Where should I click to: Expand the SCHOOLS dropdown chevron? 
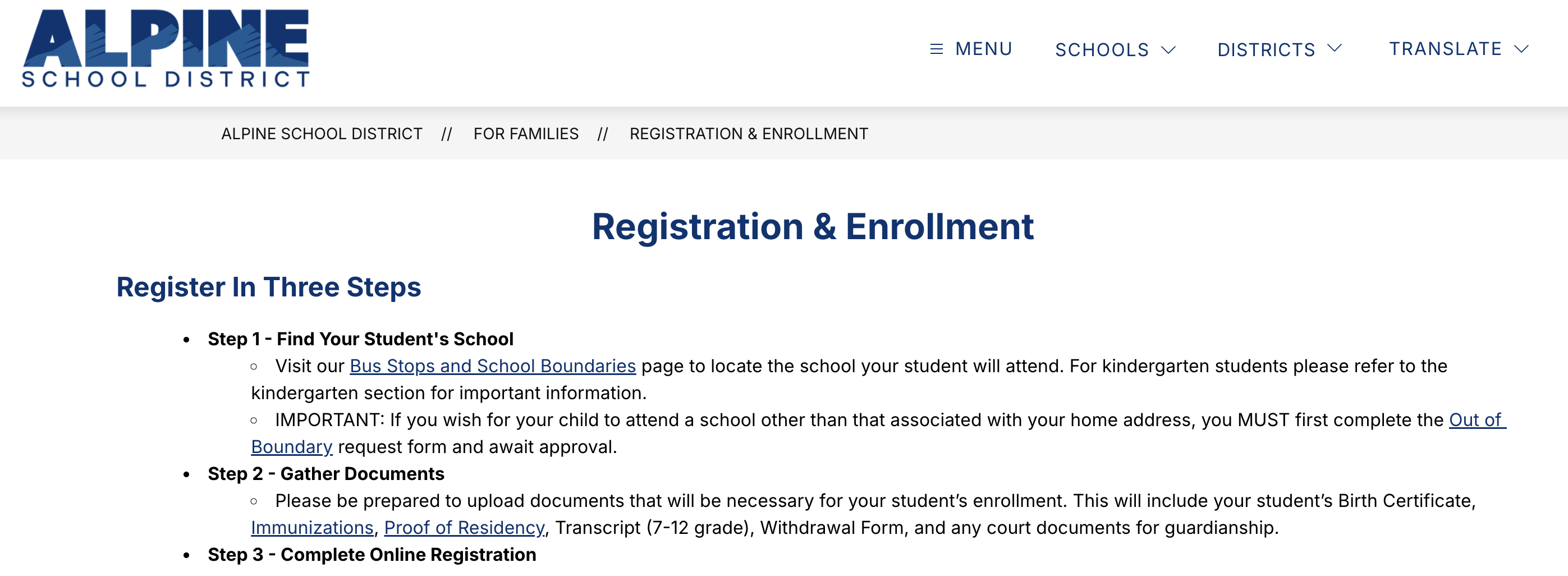(x=1168, y=49)
